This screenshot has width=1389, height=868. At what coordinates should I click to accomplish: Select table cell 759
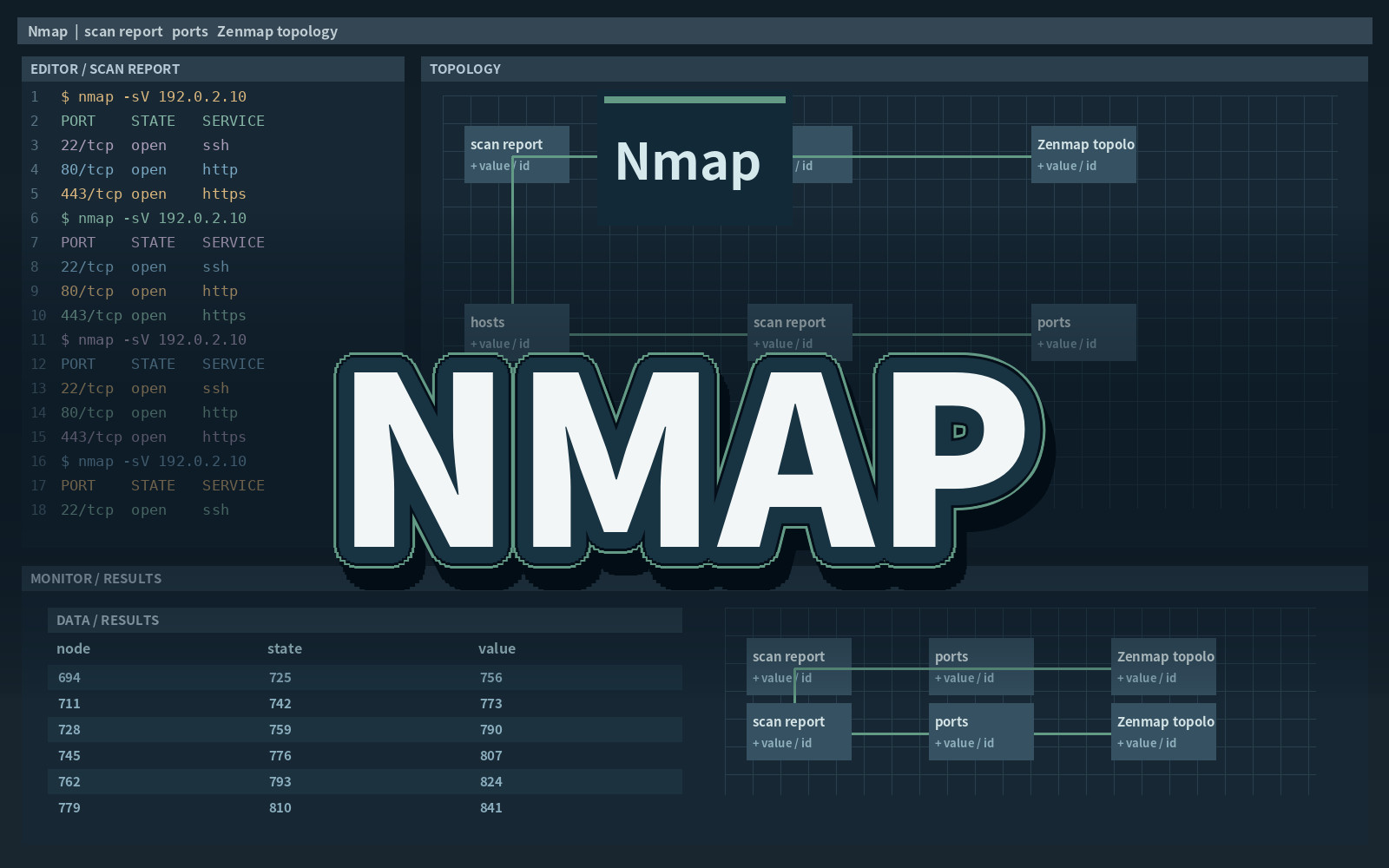coord(280,729)
